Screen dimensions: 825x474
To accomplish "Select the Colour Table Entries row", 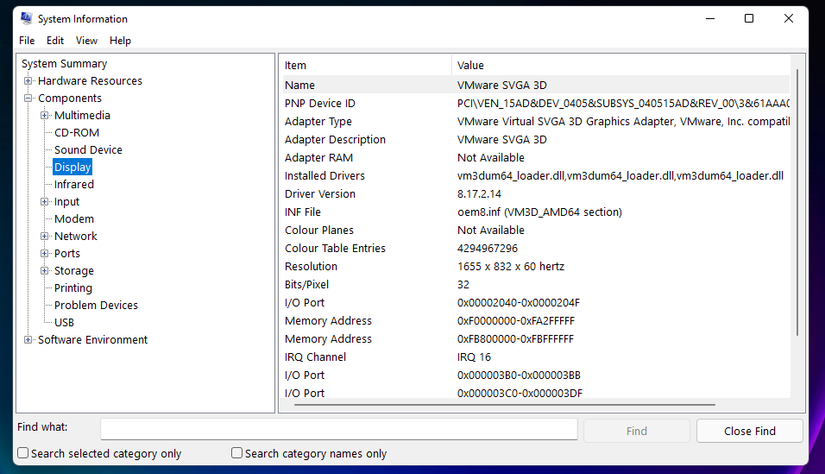I will point(536,248).
